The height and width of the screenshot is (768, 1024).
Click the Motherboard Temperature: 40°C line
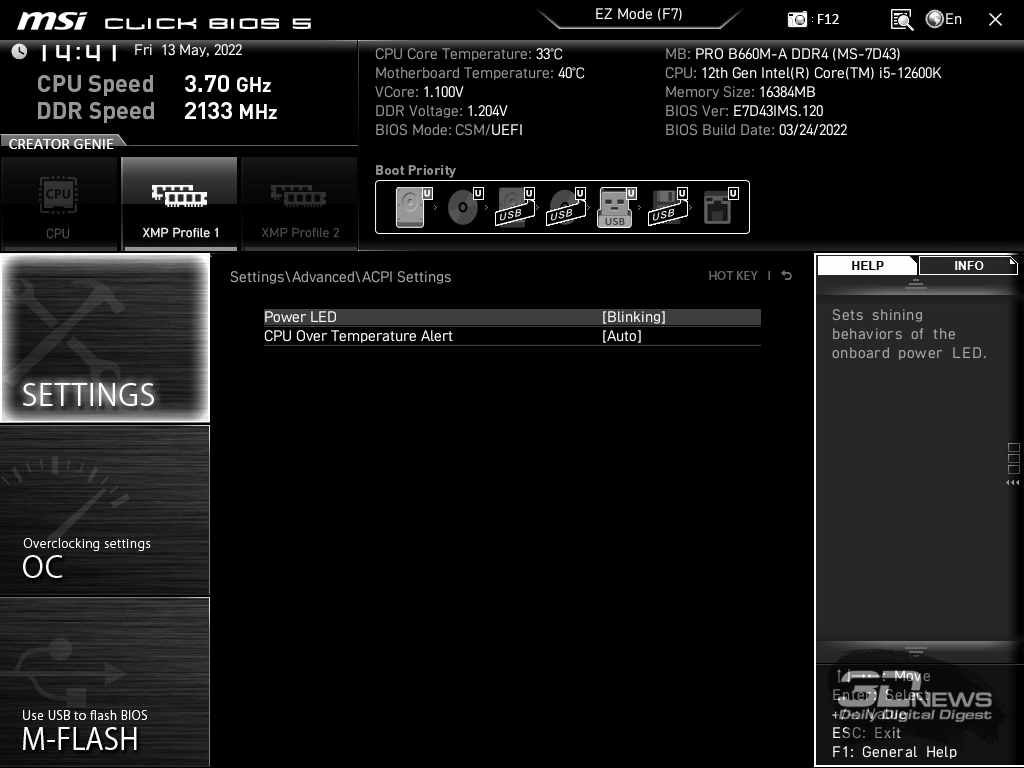480,72
